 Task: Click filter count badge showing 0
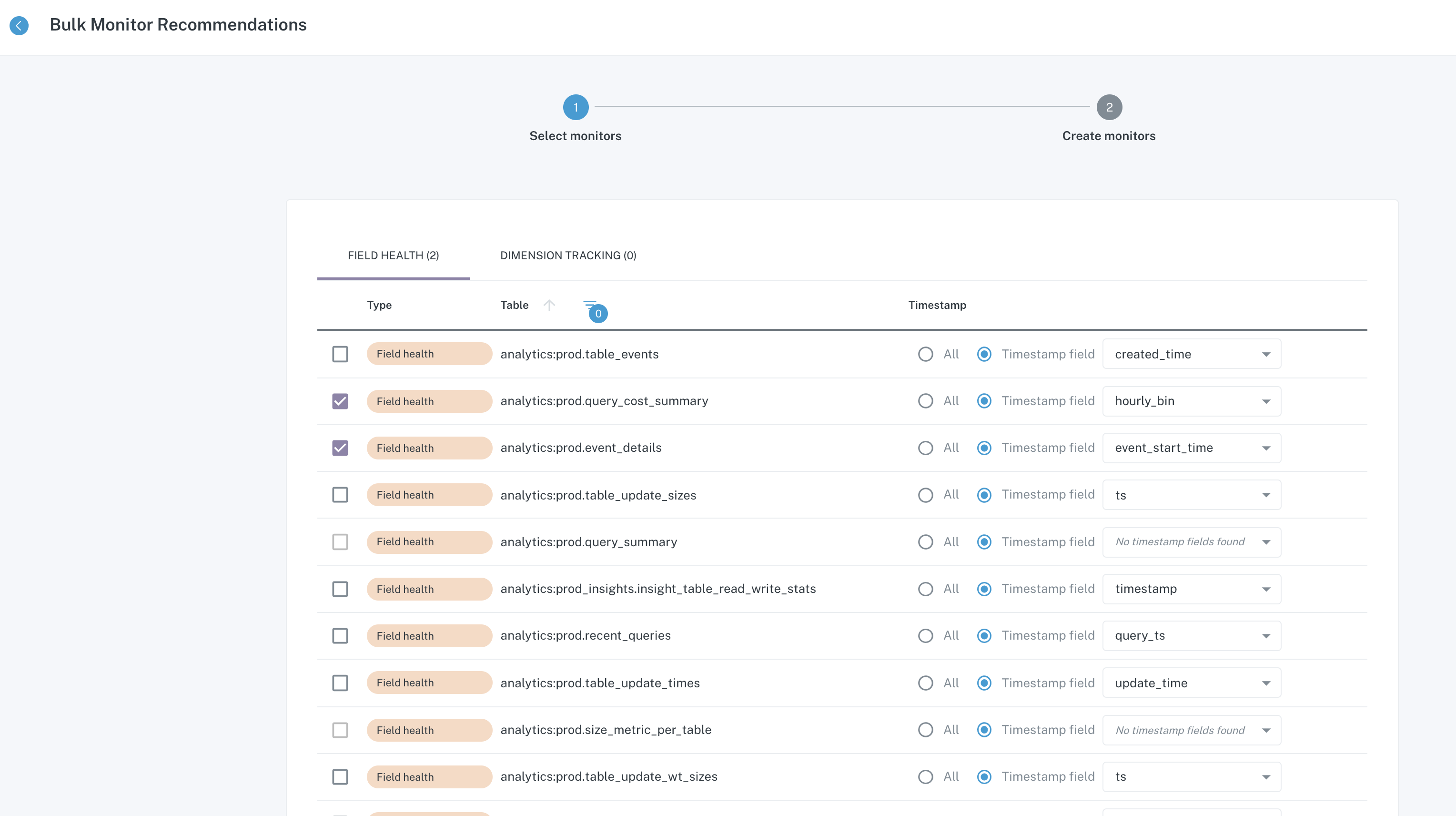[598, 314]
